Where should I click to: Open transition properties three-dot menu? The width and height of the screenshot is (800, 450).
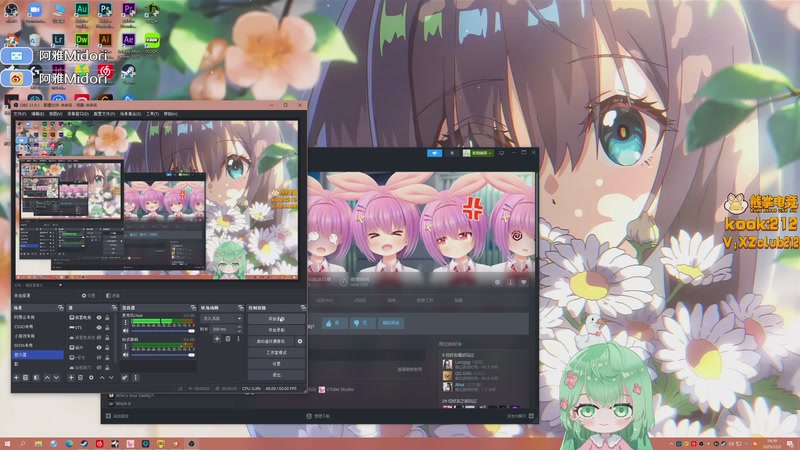coord(238,339)
